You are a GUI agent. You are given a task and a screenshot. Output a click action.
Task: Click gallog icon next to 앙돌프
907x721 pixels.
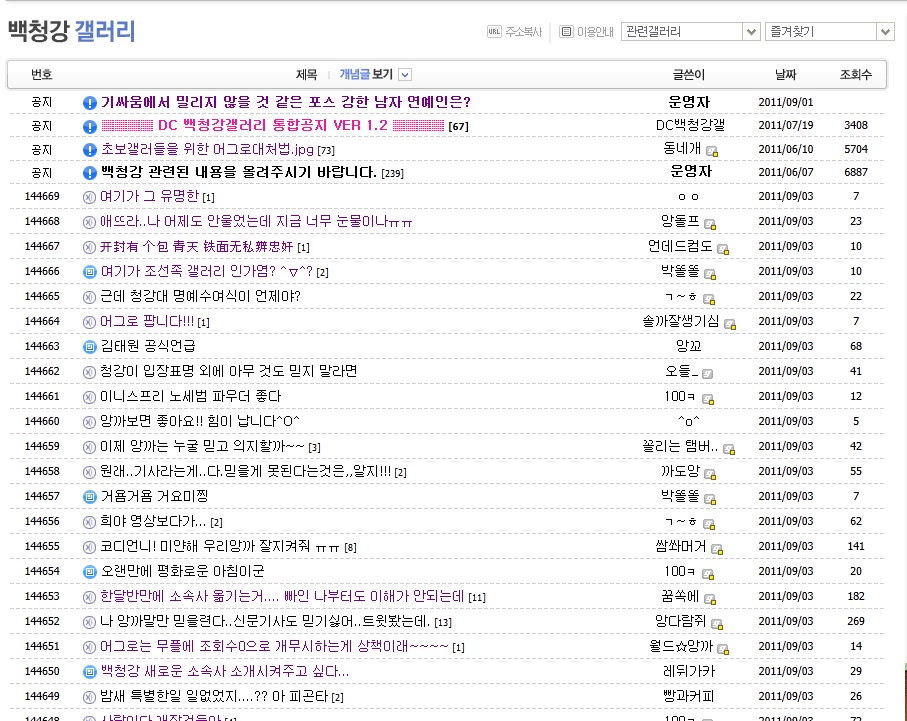710,224
